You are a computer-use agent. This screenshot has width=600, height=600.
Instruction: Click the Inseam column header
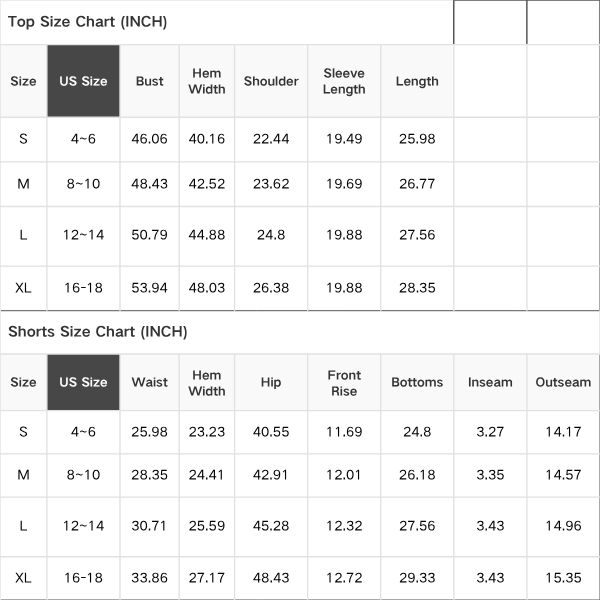click(x=490, y=382)
